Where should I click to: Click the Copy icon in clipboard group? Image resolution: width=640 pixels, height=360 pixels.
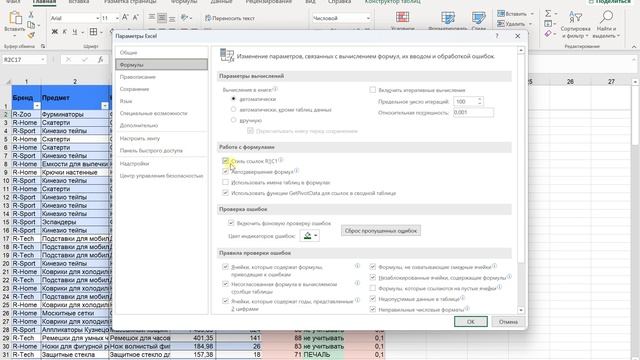31,25
